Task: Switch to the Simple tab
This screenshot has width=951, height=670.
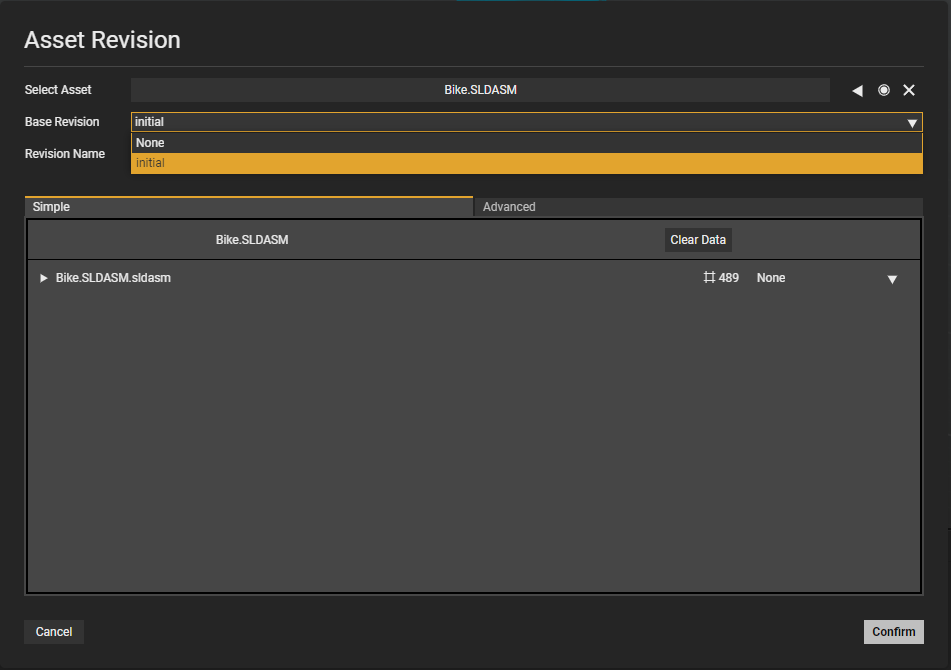Action: [x=249, y=207]
